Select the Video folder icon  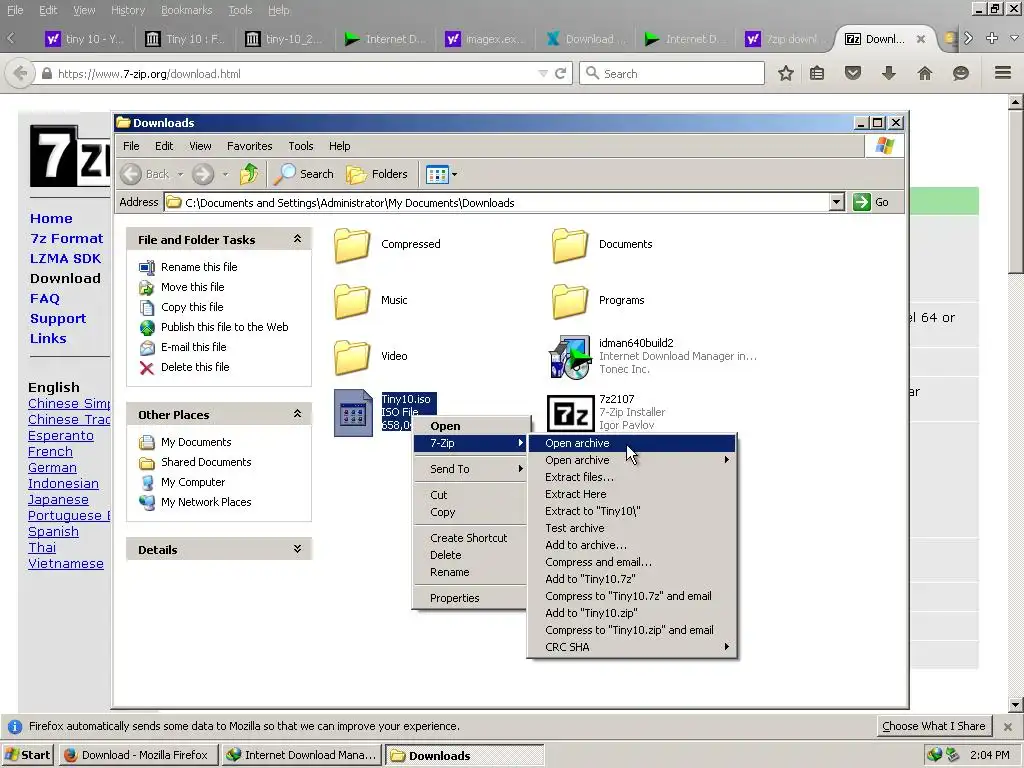(x=352, y=357)
